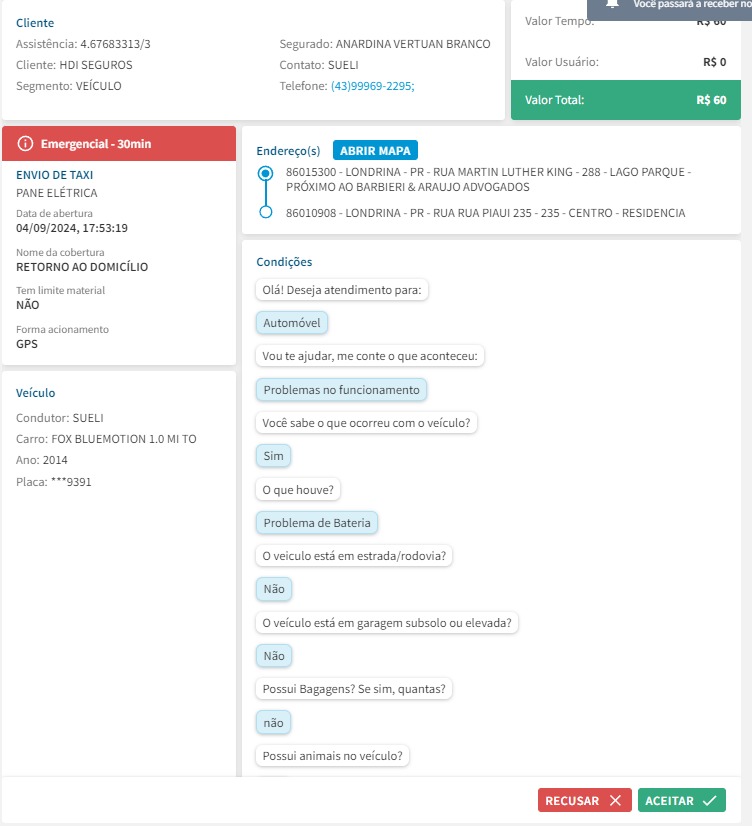The width and height of the screenshot is (752, 826).
Task: Click the bell icon in the notification toast
Action: click(x=613, y=4)
